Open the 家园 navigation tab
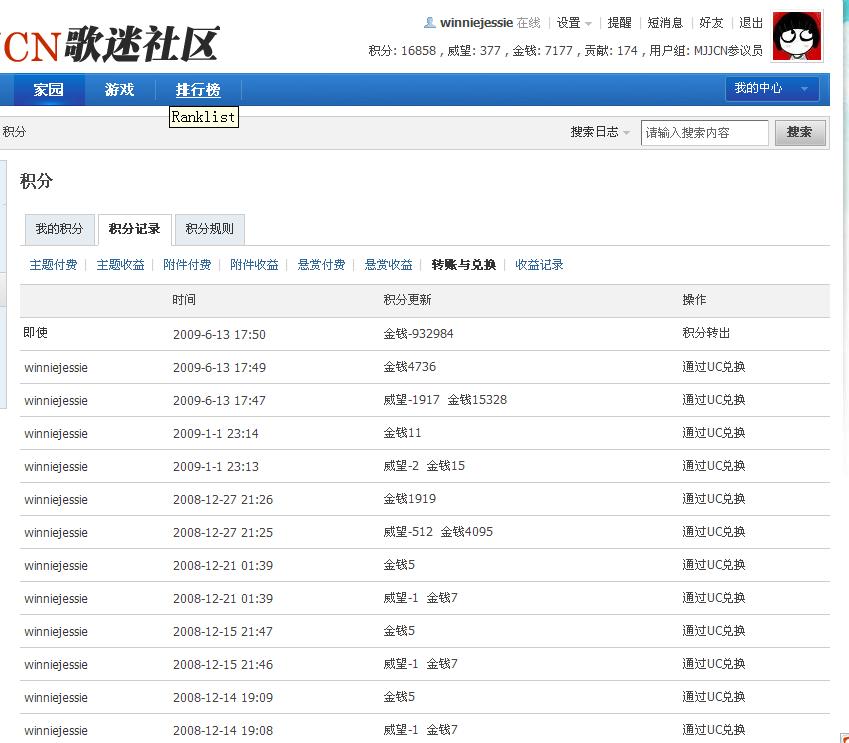This screenshot has width=849, height=743. coord(48,90)
